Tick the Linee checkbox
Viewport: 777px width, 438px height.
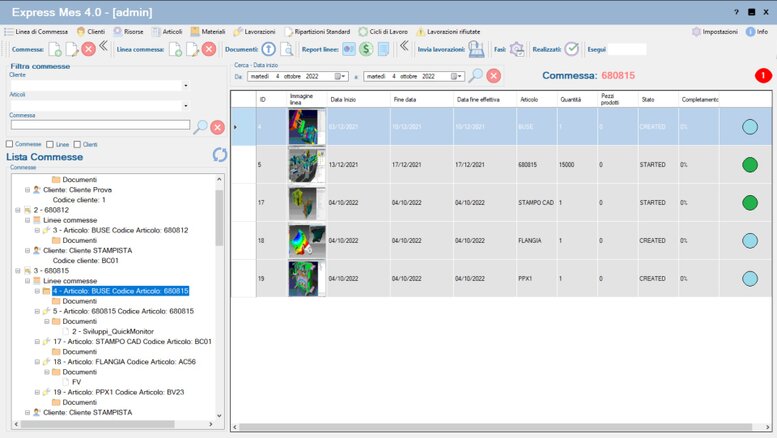click(49, 145)
